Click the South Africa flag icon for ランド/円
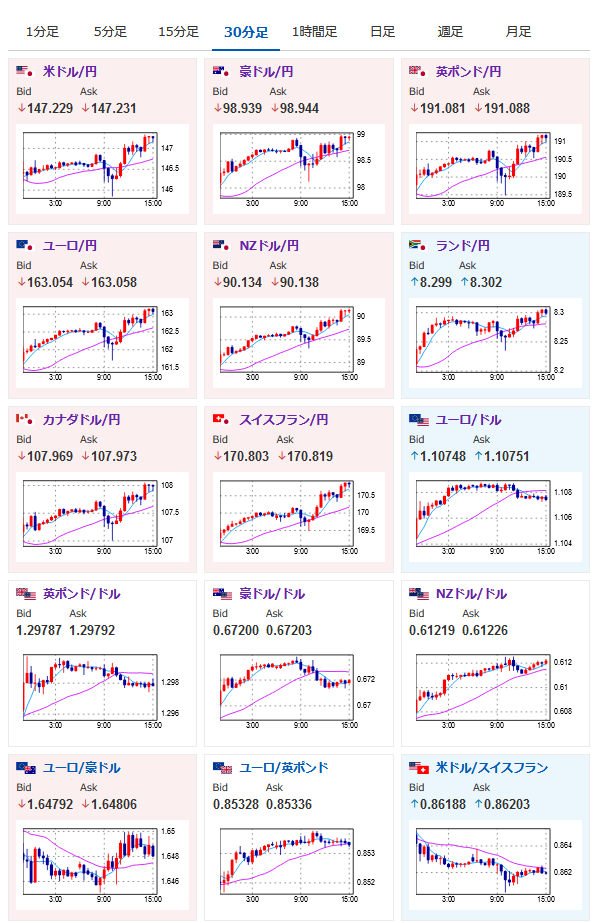Image resolution: width=596 pixels, height=923 pixels. pyautogui.click(x=418, y=245)
